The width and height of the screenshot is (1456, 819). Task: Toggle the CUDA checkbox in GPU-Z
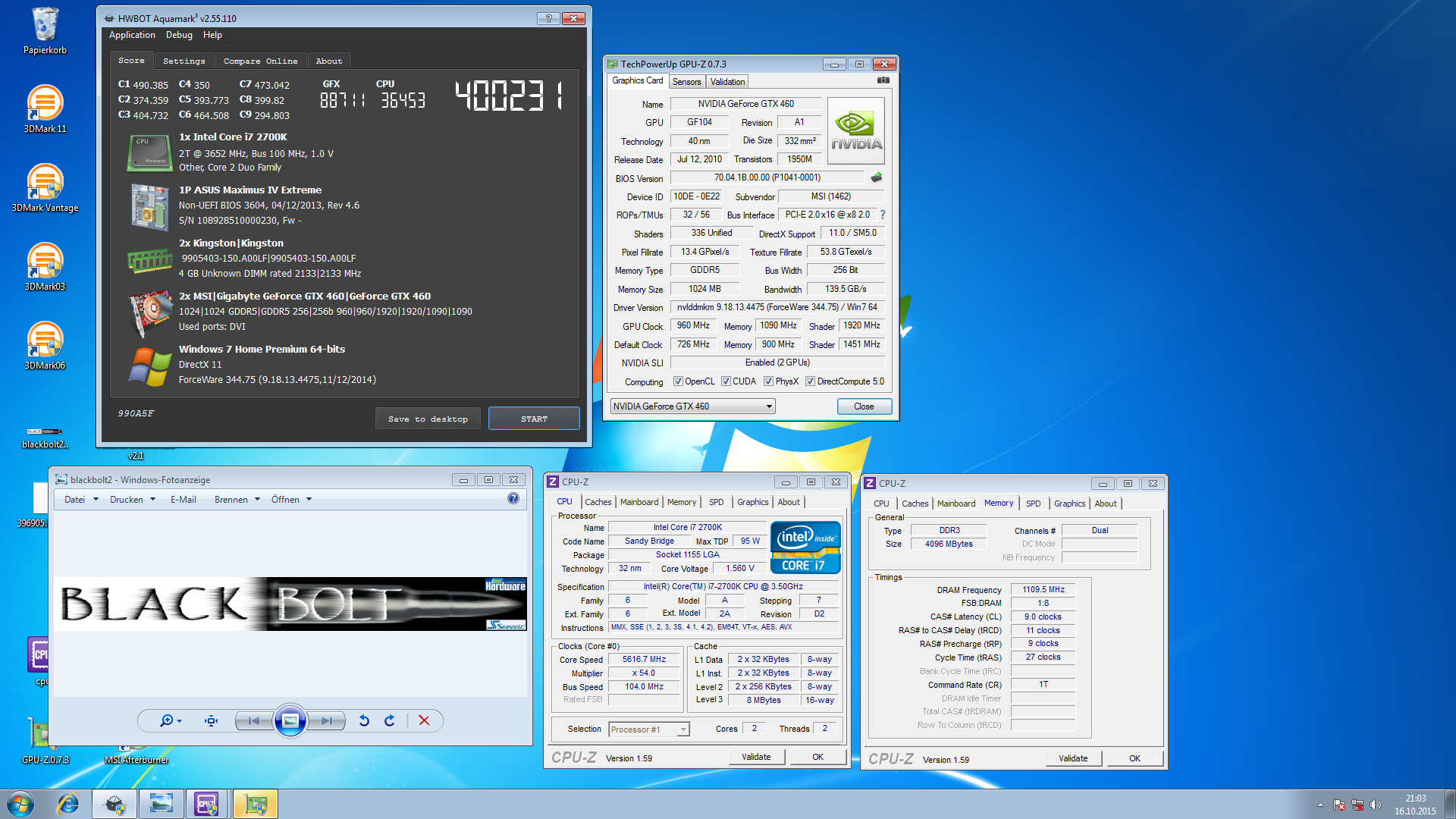pos(726,381)
